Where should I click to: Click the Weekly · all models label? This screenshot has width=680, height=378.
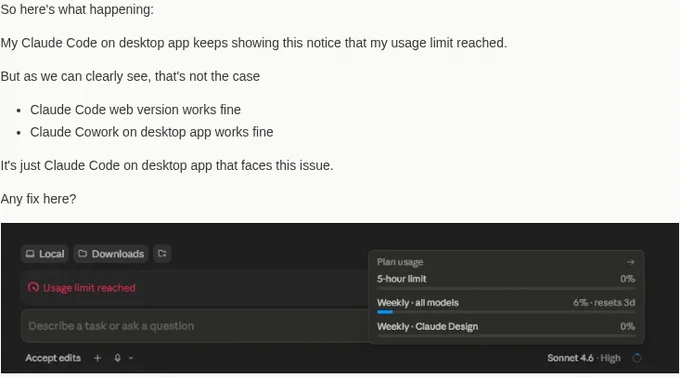tap(418, 303)
